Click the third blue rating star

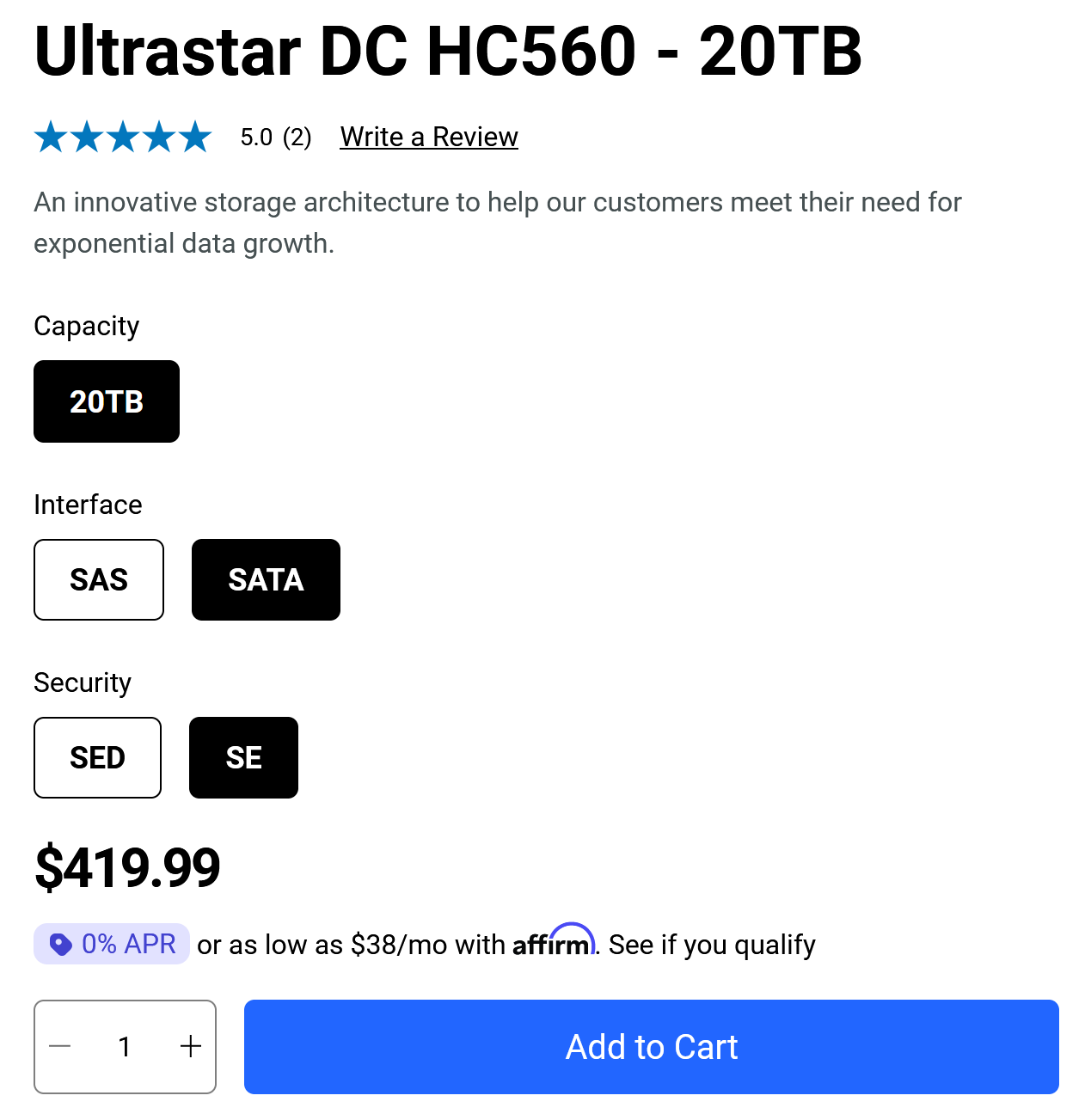click(123, 138)
